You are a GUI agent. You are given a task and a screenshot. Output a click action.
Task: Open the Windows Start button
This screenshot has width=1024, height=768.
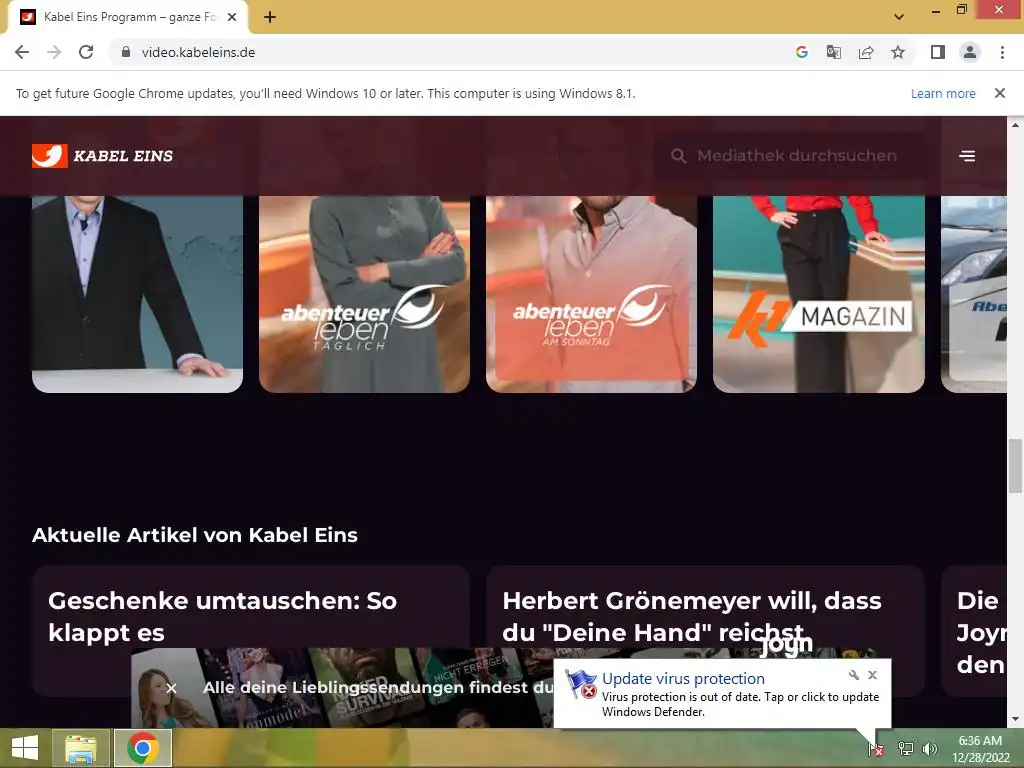(x=24, y=748)
